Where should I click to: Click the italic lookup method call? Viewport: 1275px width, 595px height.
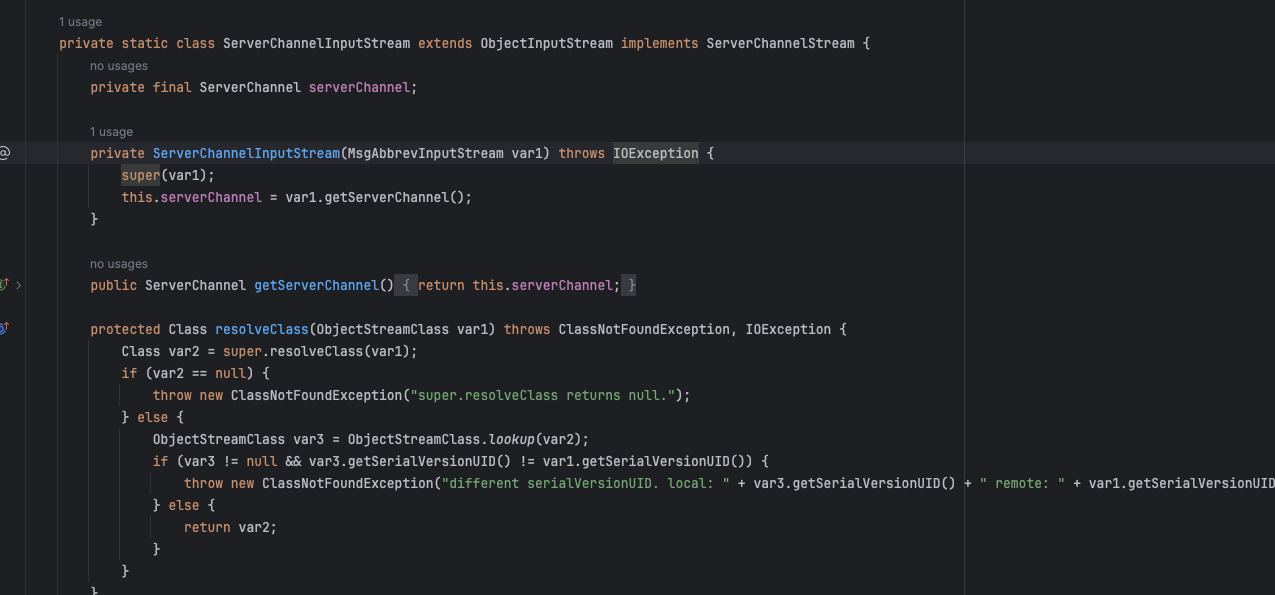[512, 440]
